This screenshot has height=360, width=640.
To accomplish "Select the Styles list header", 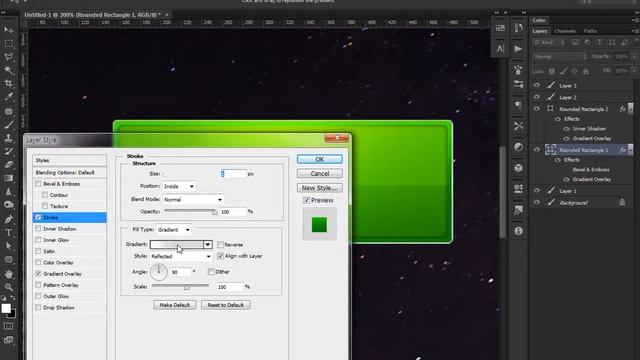I will pyautogui.click(x=69, y=160).
